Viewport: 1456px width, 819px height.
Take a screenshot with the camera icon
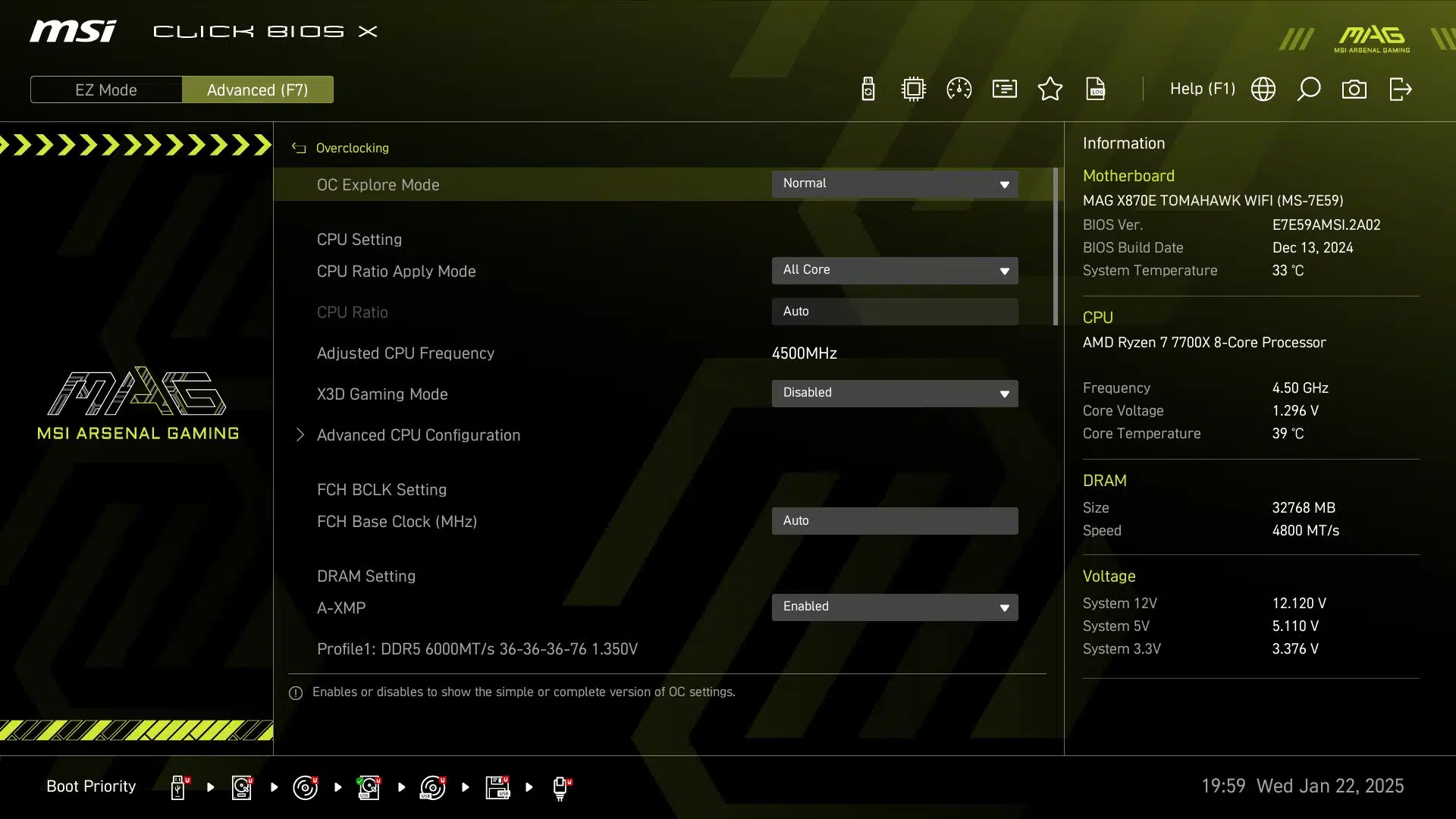(x=1354, y=89)
